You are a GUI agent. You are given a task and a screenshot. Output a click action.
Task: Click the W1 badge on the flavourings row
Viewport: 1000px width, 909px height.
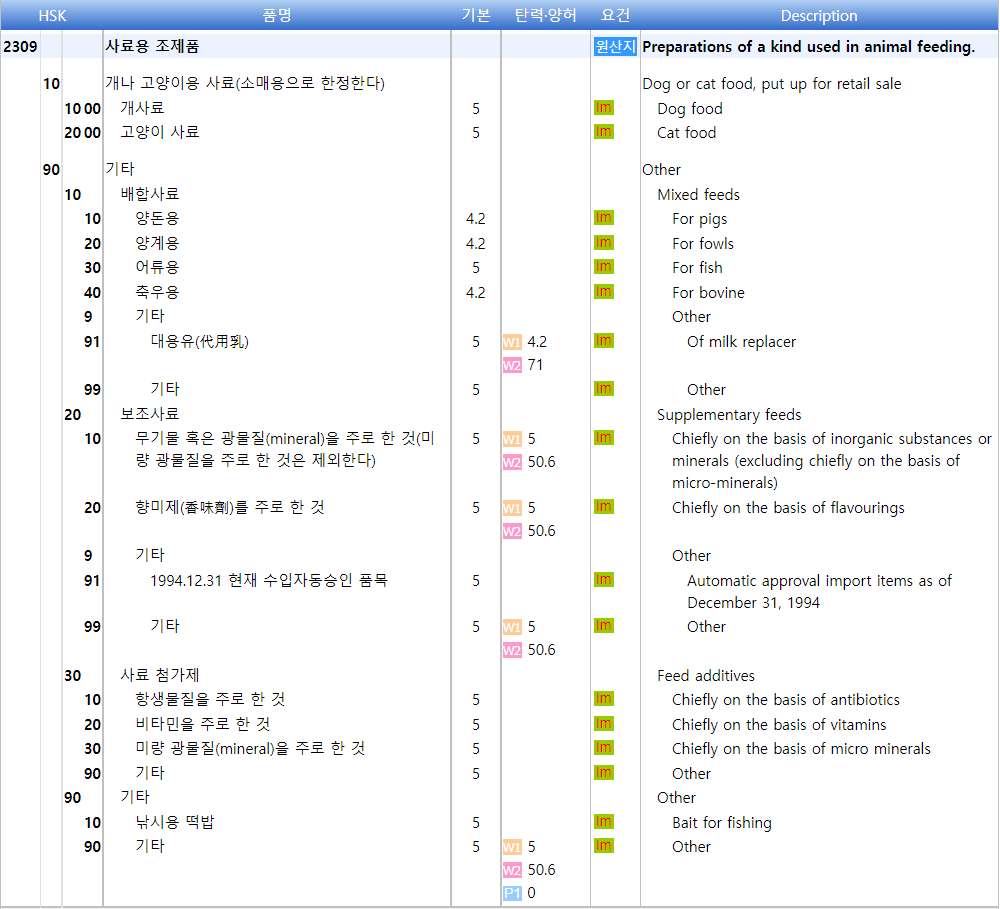(512, 508)
